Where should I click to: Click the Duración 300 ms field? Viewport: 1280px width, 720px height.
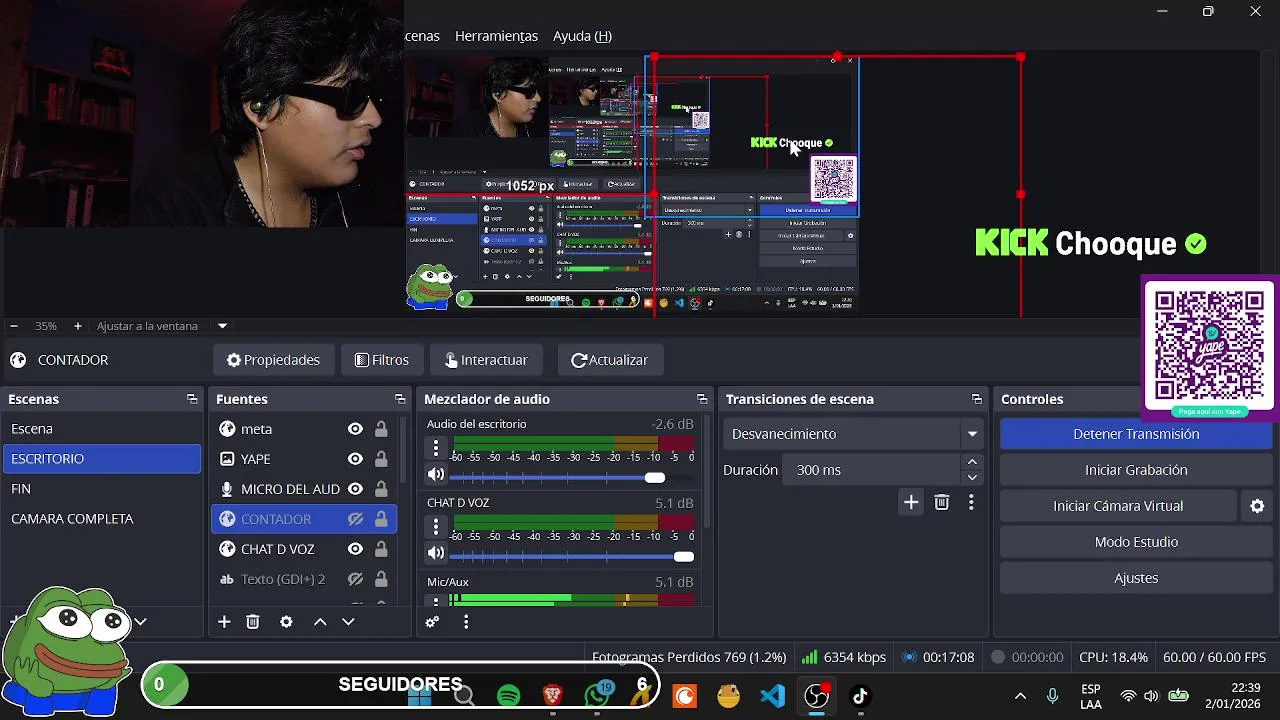tap(872, 470)
